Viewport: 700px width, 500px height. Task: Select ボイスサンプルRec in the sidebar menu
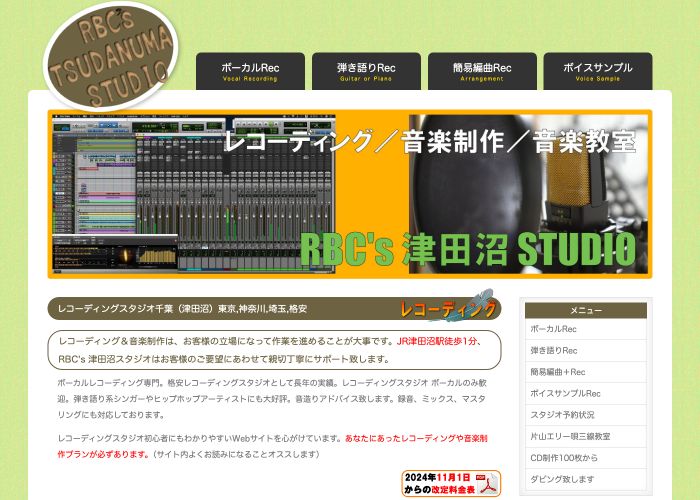[x=586, y=393]
